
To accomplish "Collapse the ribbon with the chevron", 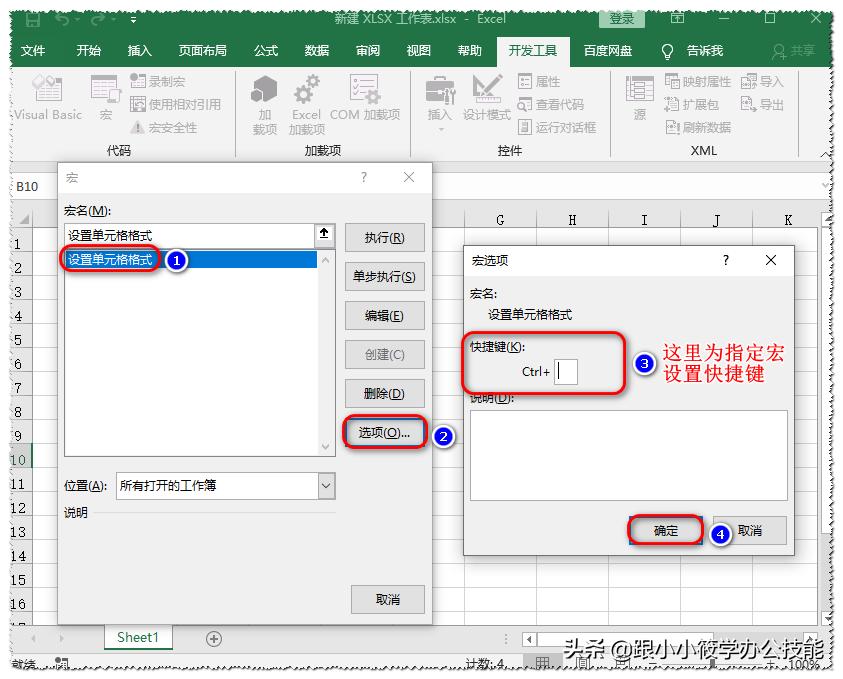I will 826,155.
